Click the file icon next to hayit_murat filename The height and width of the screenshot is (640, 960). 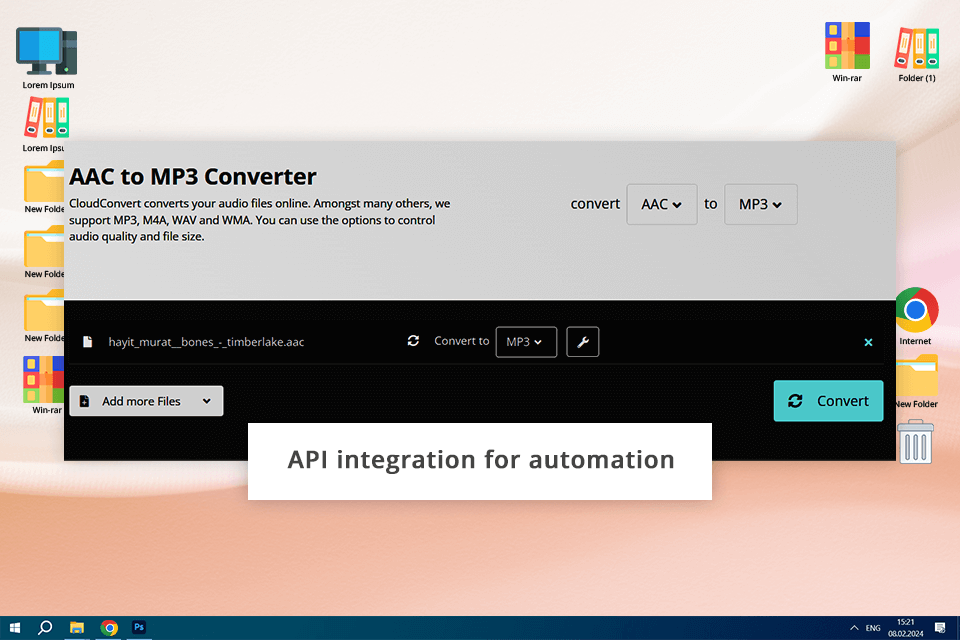point(88,342)
